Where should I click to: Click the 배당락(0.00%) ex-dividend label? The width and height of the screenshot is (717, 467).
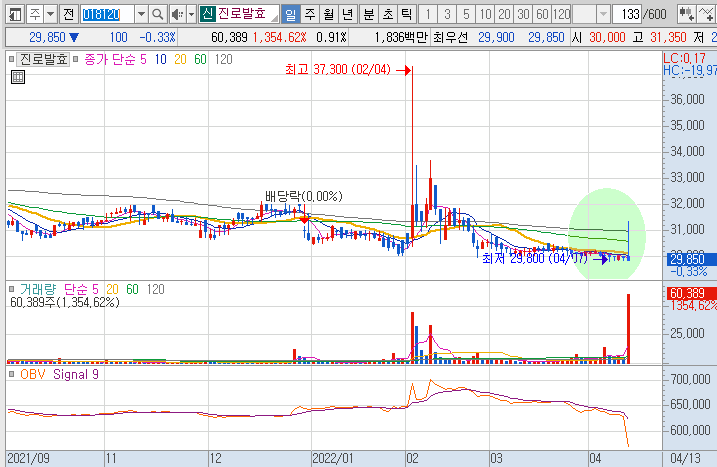tap(304, 196)
